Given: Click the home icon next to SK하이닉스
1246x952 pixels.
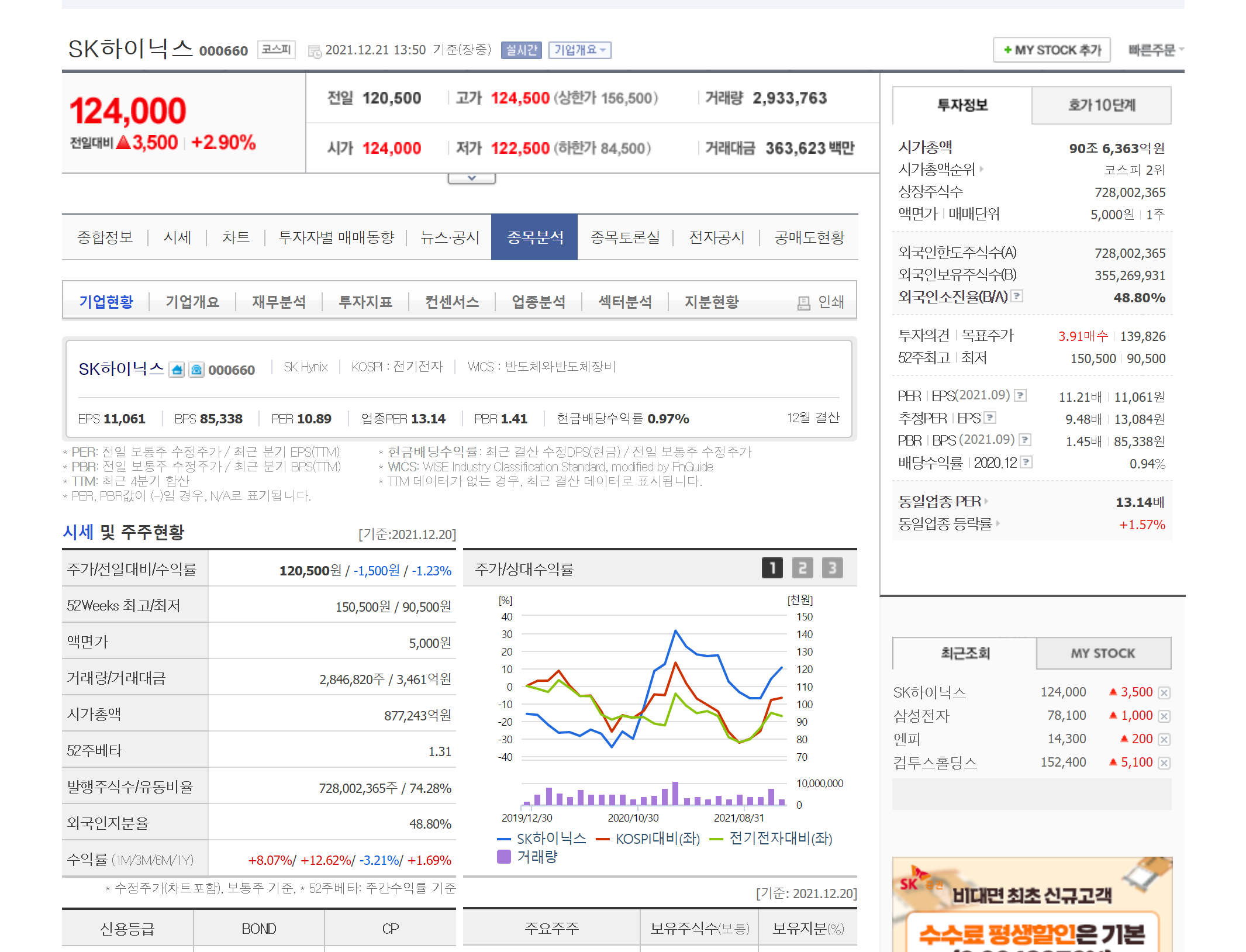Looking at the screenshot, I should (x=177, y=370).
